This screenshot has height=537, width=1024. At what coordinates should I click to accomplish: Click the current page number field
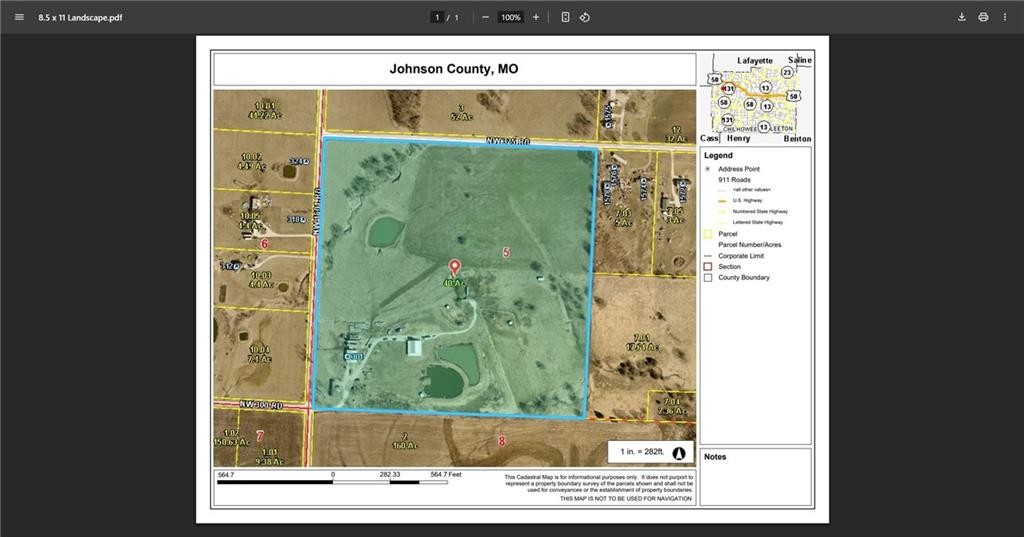tap(437, 17)
